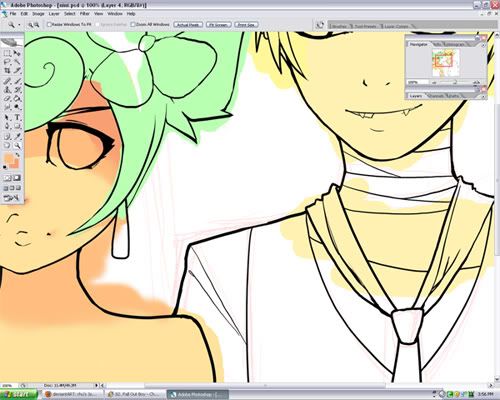Choose Full Screen Mode without menu bar

[x=18, y=188]
